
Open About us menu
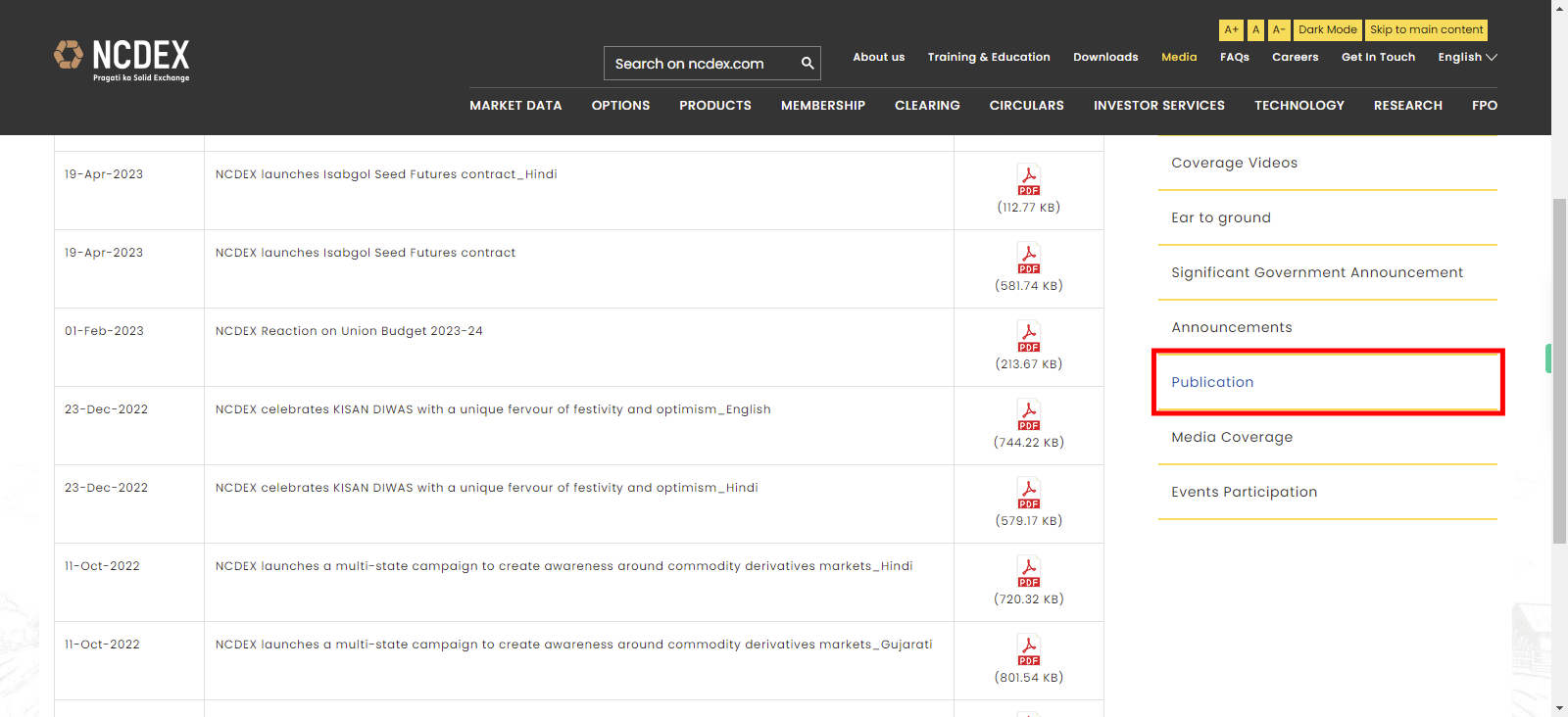[x=878, y=57]
